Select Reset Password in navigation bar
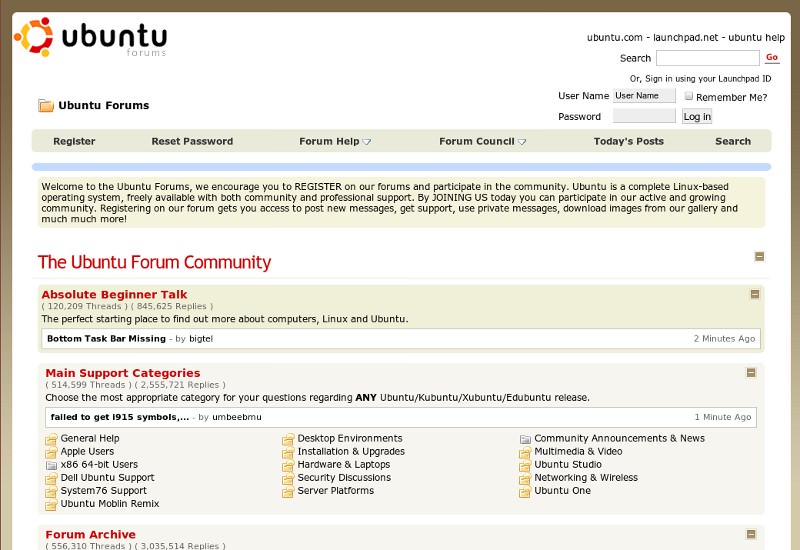Screen dimensions: 800x550 (192, 141)
